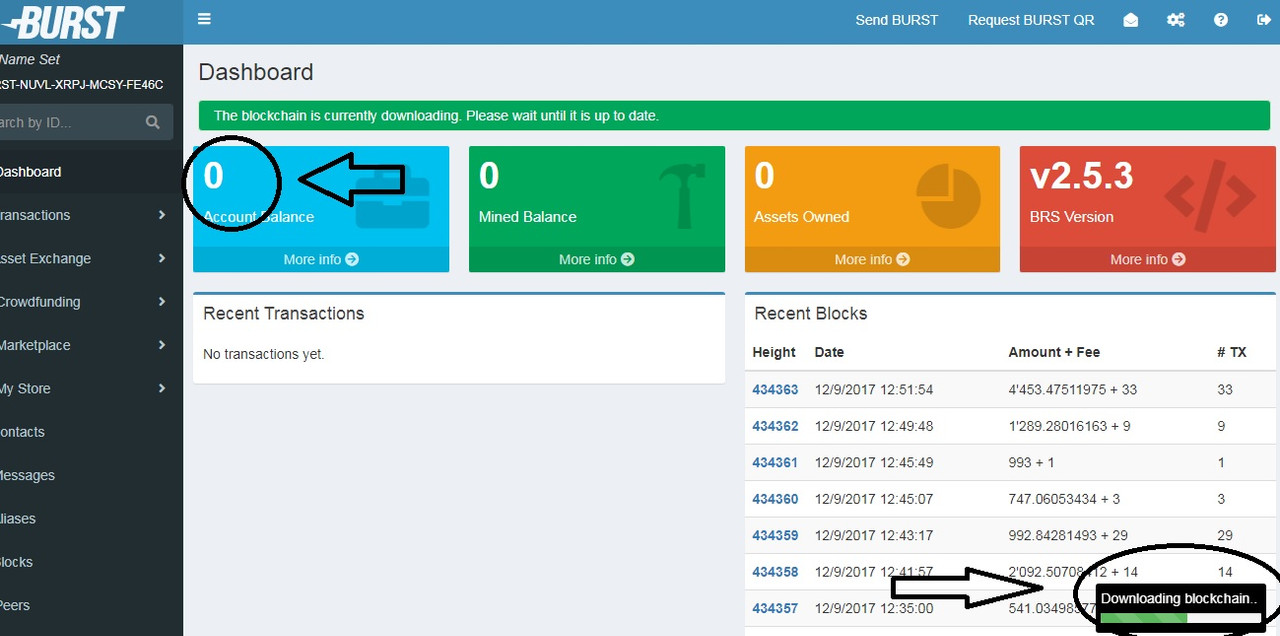
Task: Open More info on Assets Owned card
Action: click(x=872, y=259)
